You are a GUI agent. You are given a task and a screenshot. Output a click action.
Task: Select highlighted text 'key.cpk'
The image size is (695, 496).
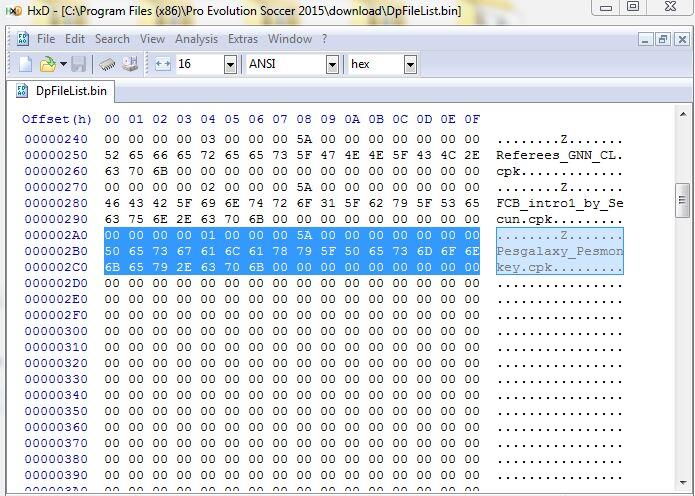(524, 268)
